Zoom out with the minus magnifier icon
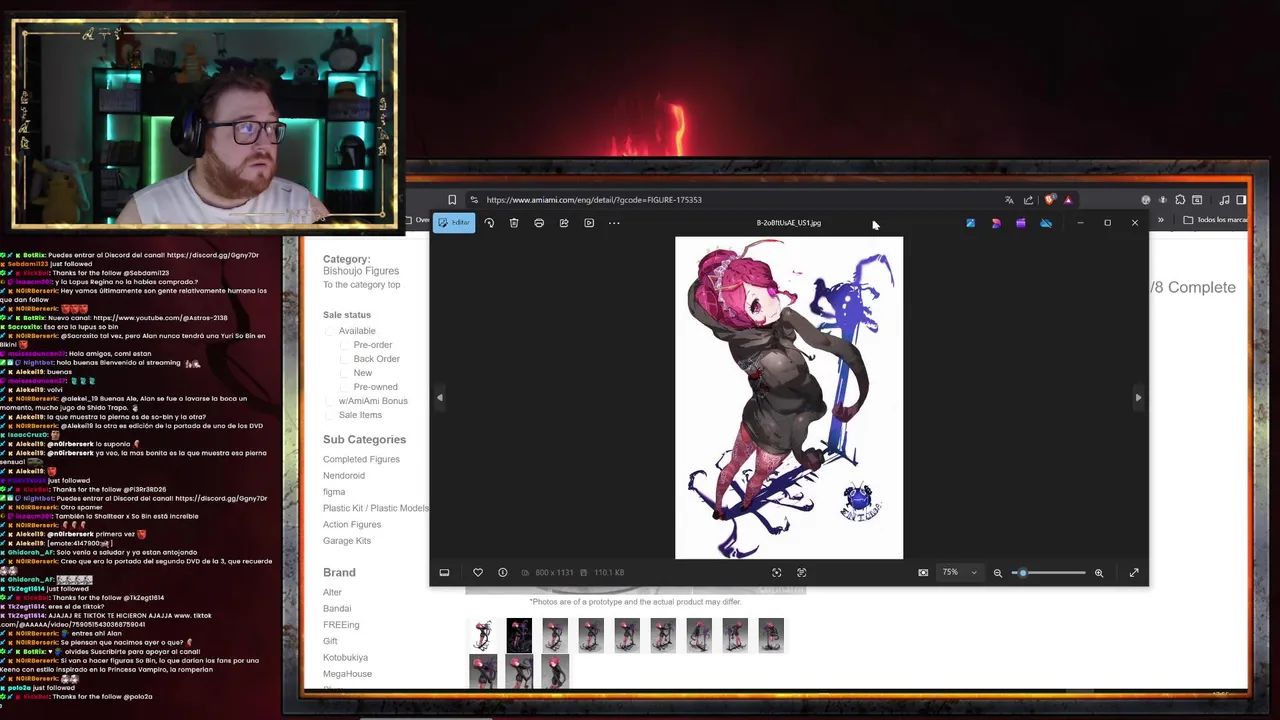Screen dimensions: 1280x720 click(x=998, y=573)
